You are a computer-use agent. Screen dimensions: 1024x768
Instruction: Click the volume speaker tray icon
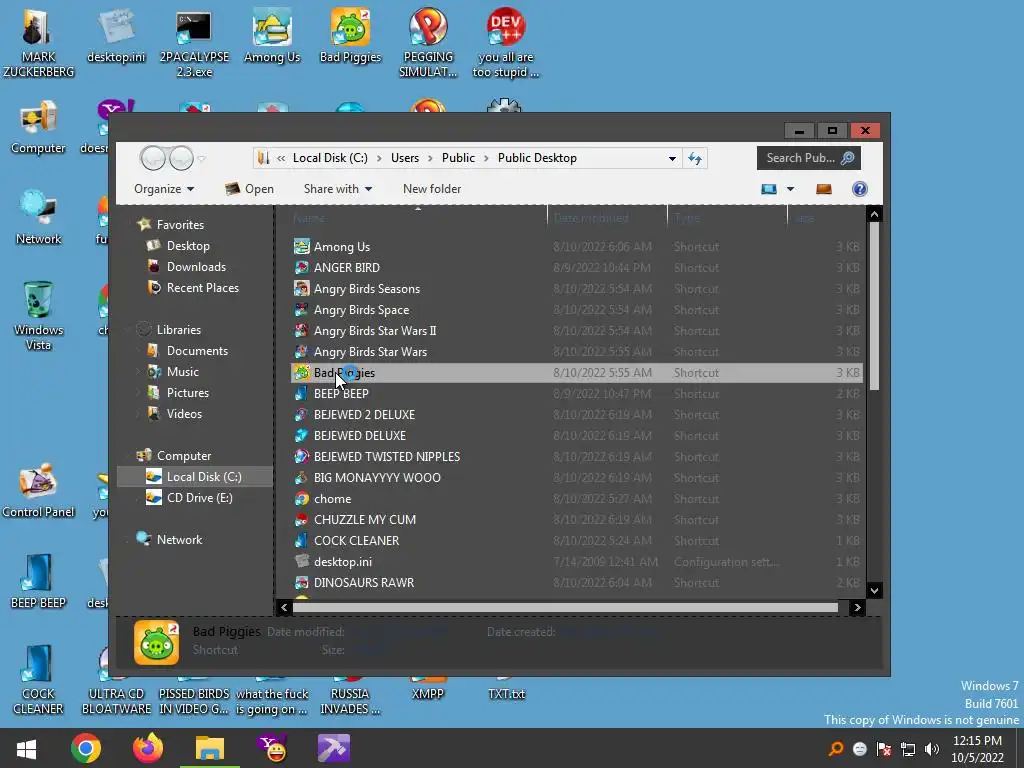pos(932,749)
